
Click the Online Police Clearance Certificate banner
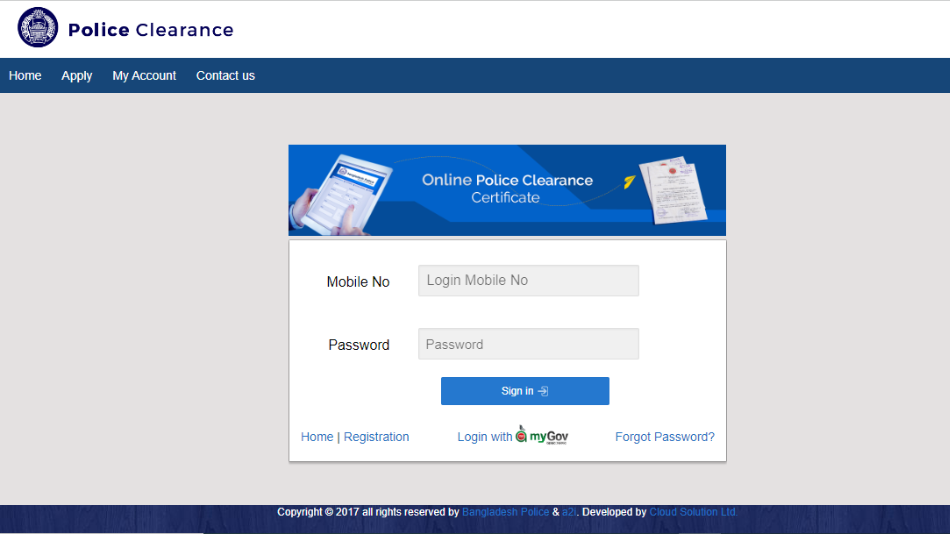coord(507,190)
